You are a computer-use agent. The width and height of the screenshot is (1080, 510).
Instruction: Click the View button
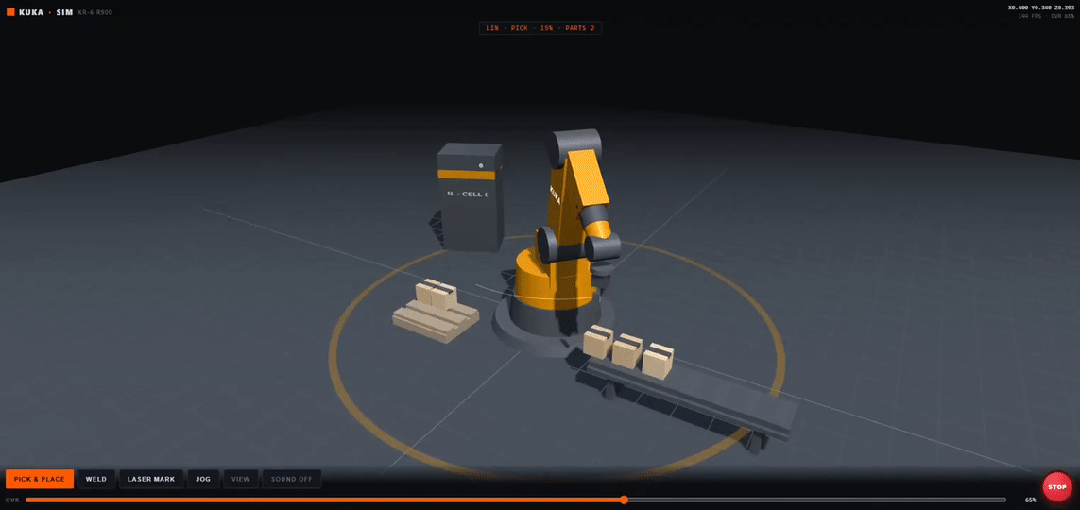(x=240, y=479)
